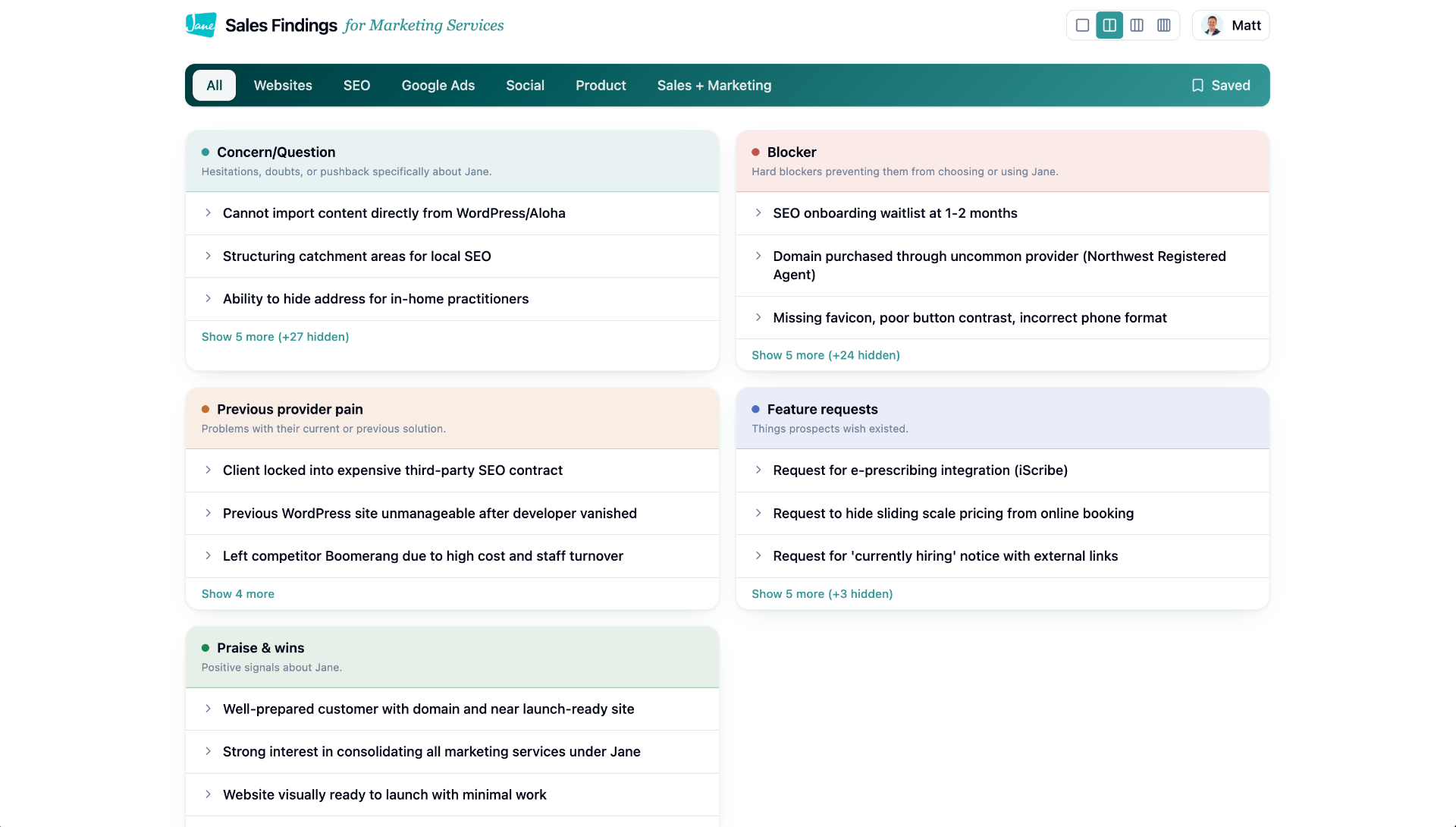This screenshot has width=1456, height=827.
Task: Expand 'Previous WordPress site unmanageable' item
Action: coord(452,514)
